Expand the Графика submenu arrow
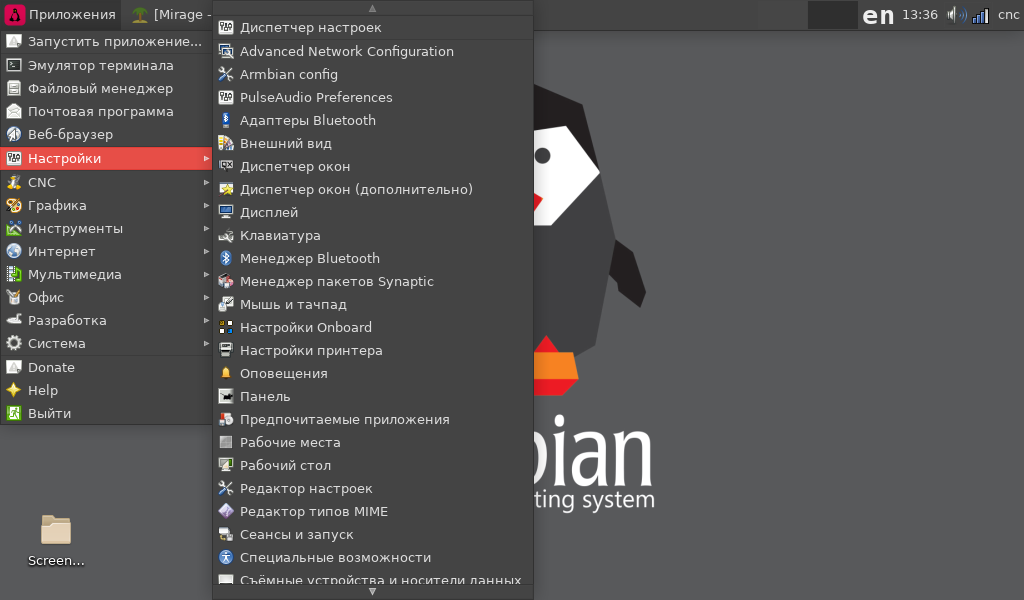The width and height of the screenshot is (1024, 600). coord(206,205)
